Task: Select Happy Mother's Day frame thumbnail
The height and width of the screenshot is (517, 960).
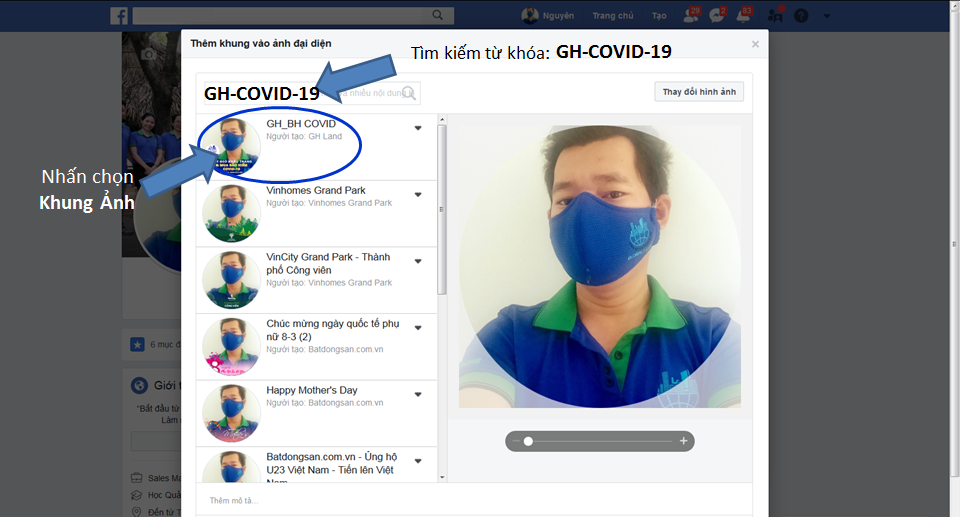Action: click(x=231, y=413)
